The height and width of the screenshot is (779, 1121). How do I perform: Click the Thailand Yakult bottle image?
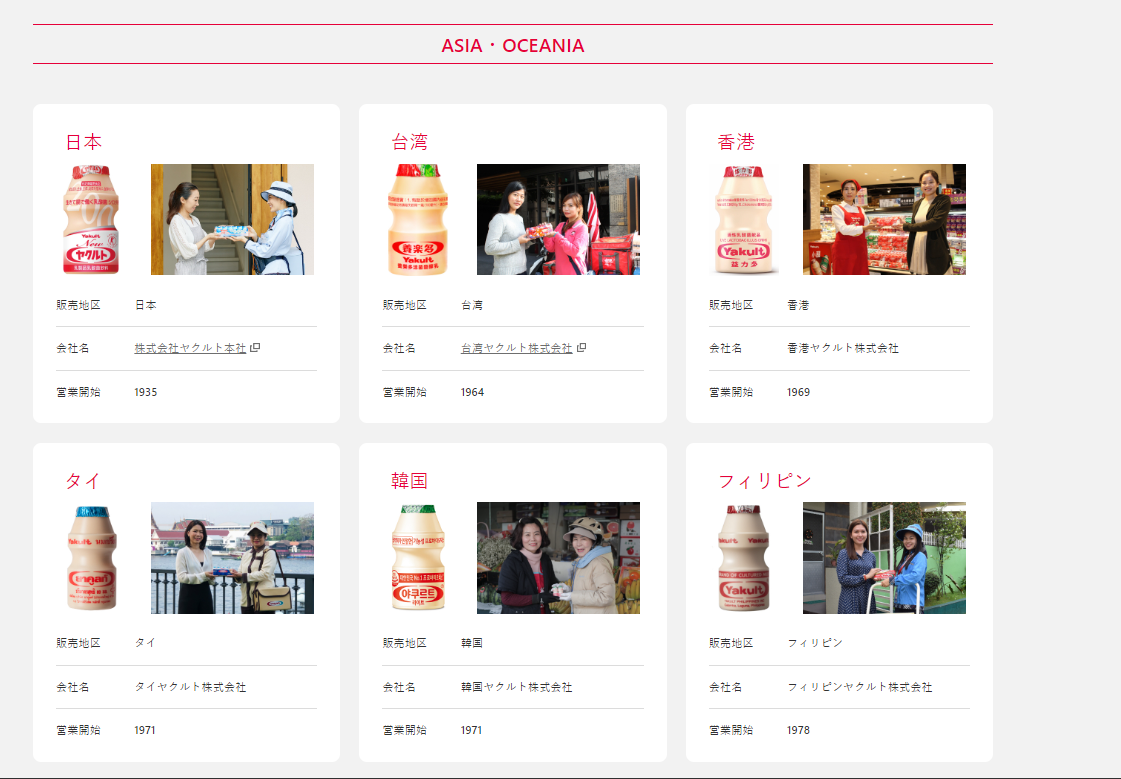point(92,557)
